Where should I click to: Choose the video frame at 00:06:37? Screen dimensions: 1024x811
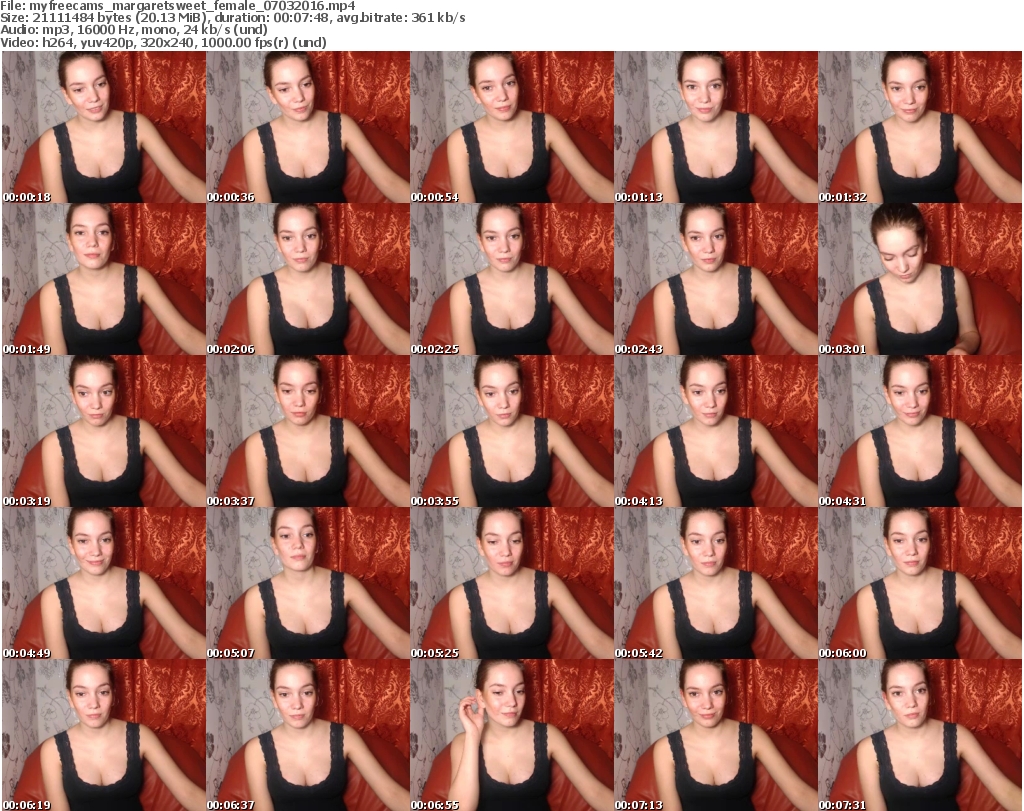pyautogui.click(x=308, y=735)
